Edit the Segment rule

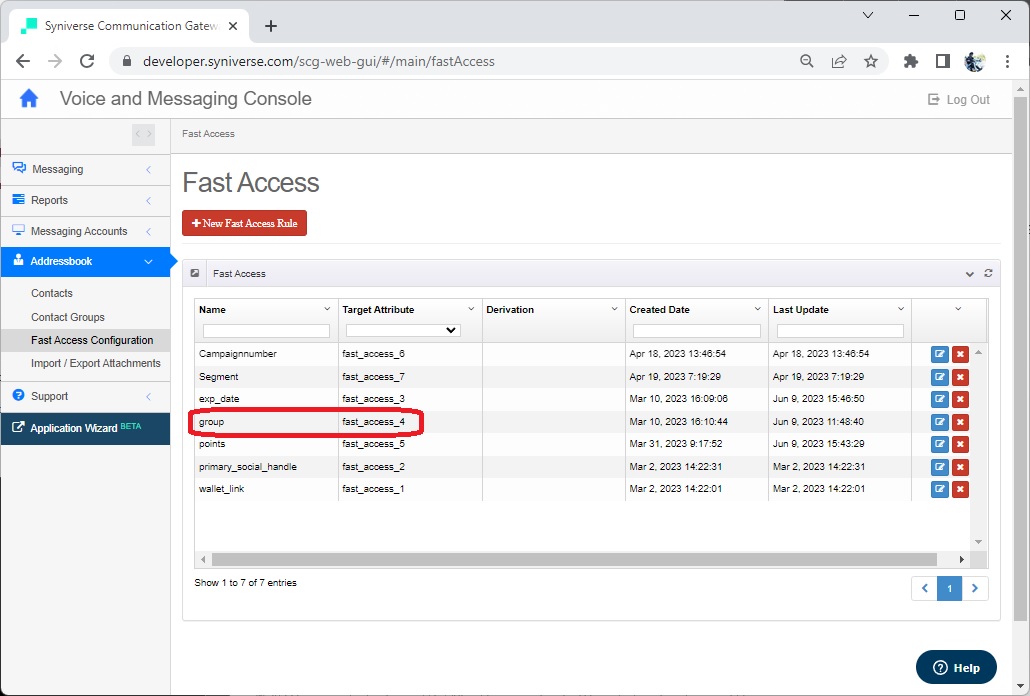coord(939,377)
